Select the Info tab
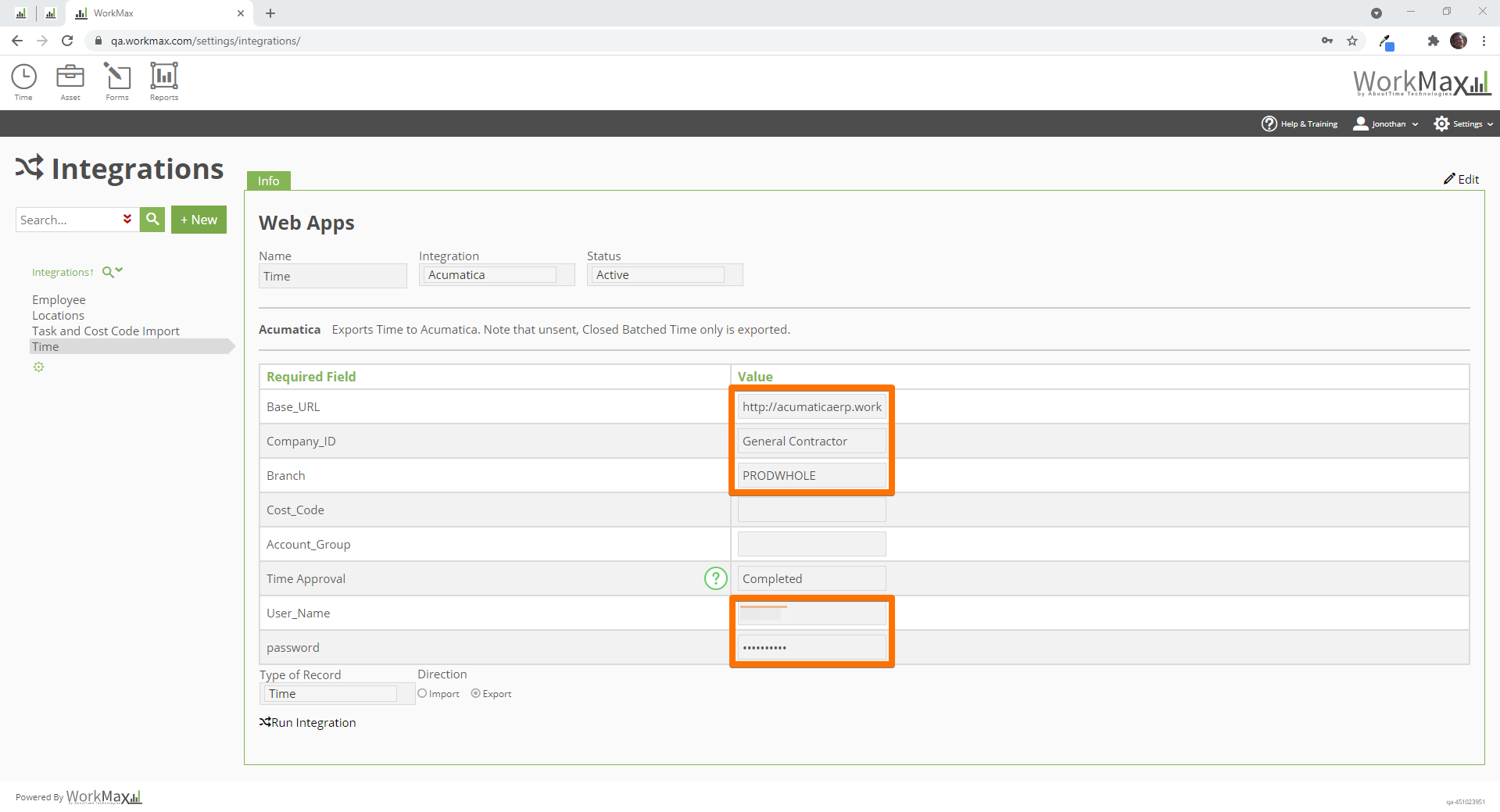1500x812 pixels. coord(268,181)
